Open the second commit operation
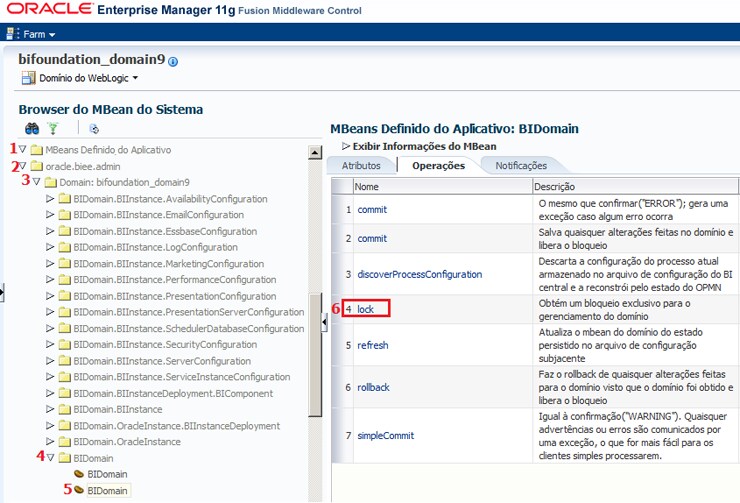This screenshot has width=740, height=503. coord(372,239)
